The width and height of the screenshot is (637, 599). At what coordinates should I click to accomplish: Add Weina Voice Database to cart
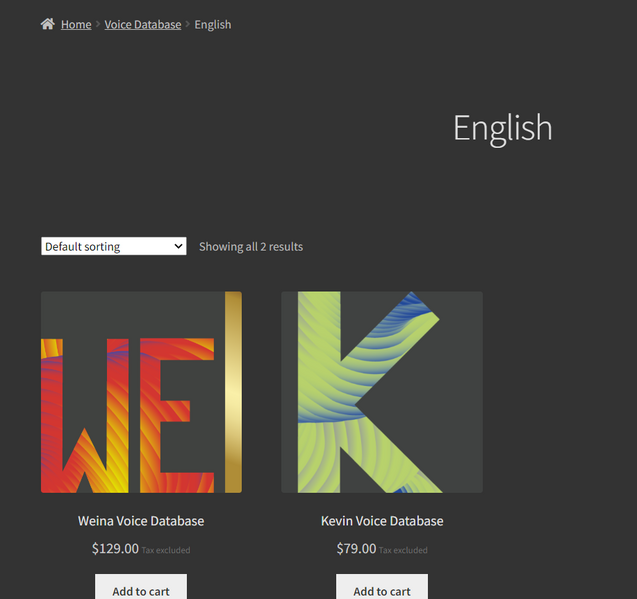coord(141,588)
